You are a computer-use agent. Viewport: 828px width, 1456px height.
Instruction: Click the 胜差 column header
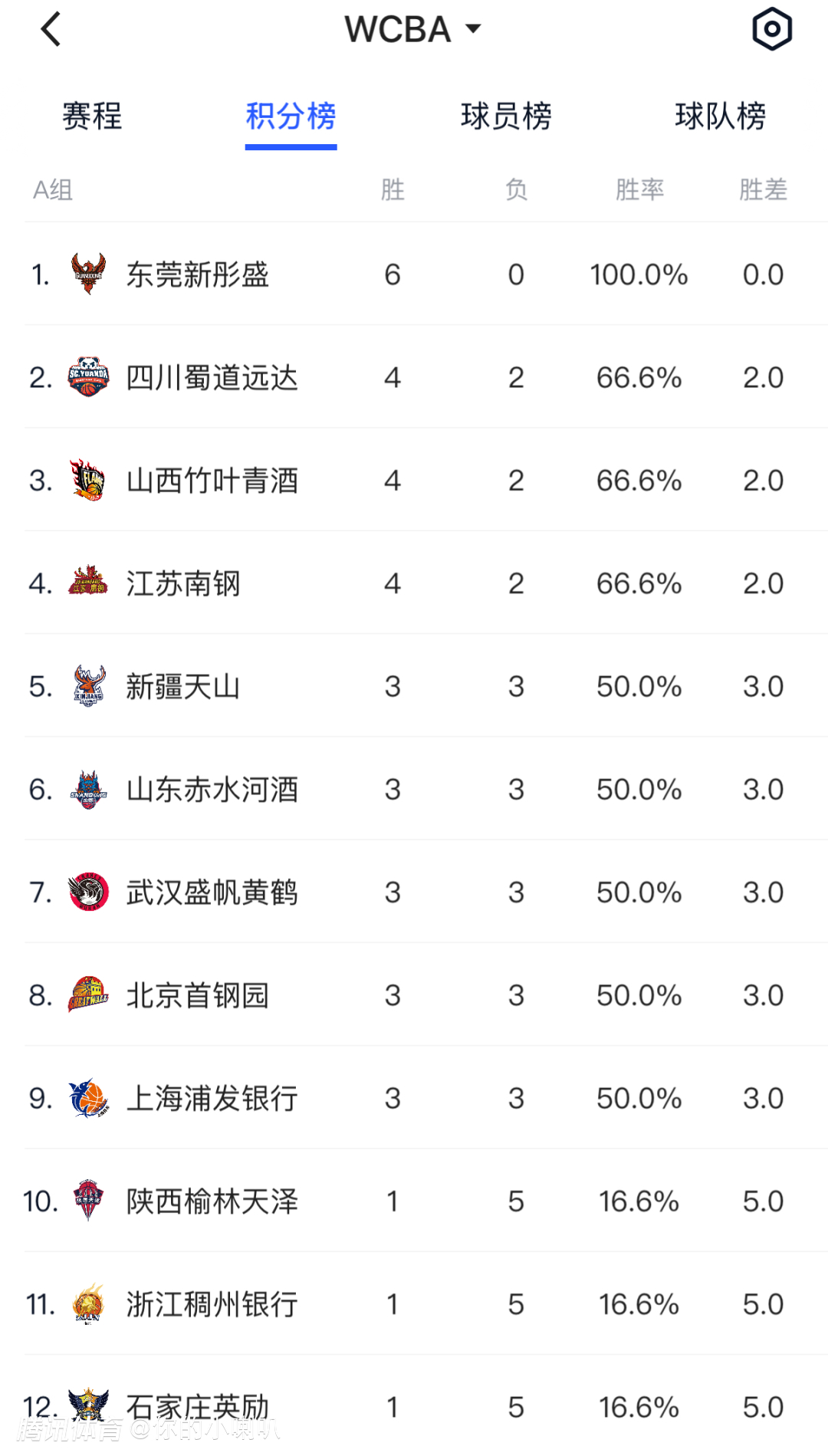click(763, 189)
